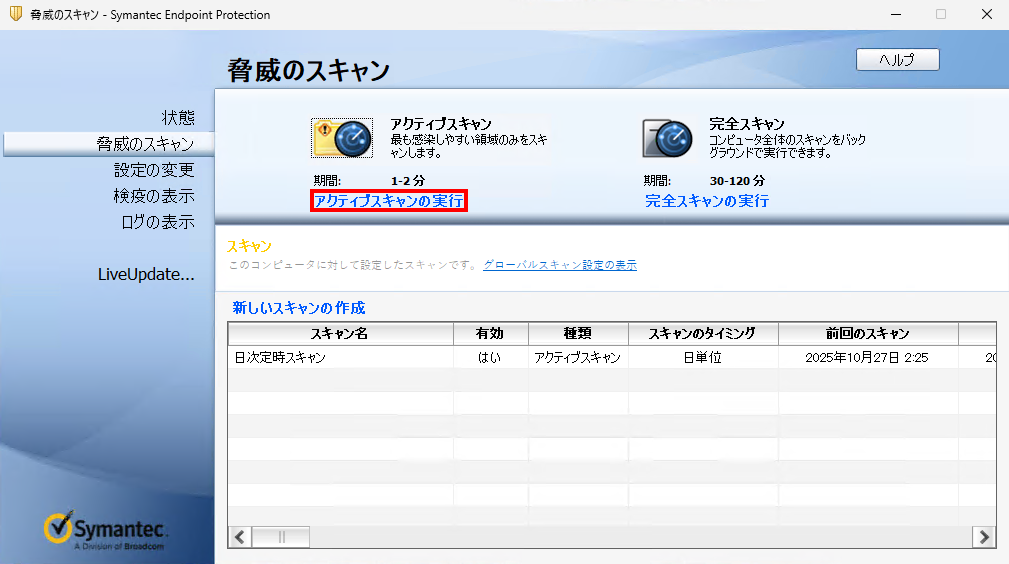Click the horizontal scrollbar thumb
Image resolution: width=1009 pixels, height=564 pixels.
281,537
